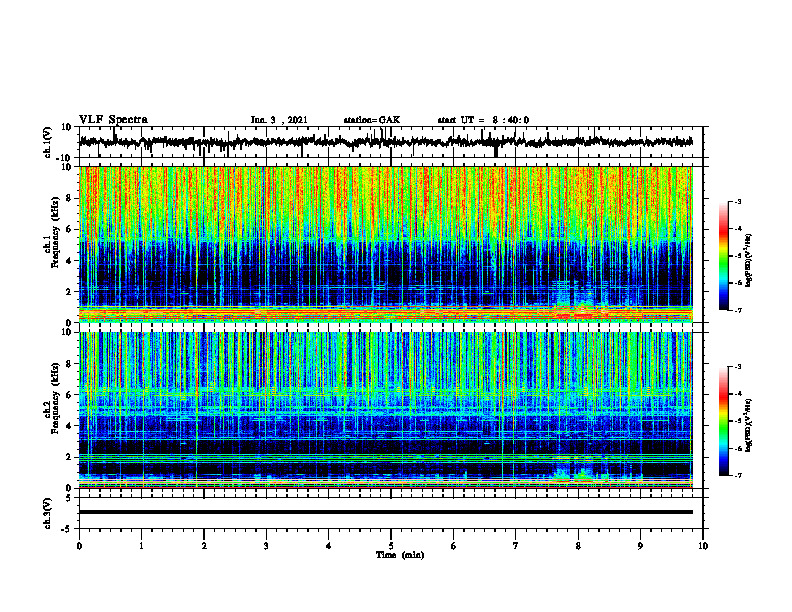Click the ch.3 flat black voltage line
This screenshot has width=792, height=612.
click(386, 512)
